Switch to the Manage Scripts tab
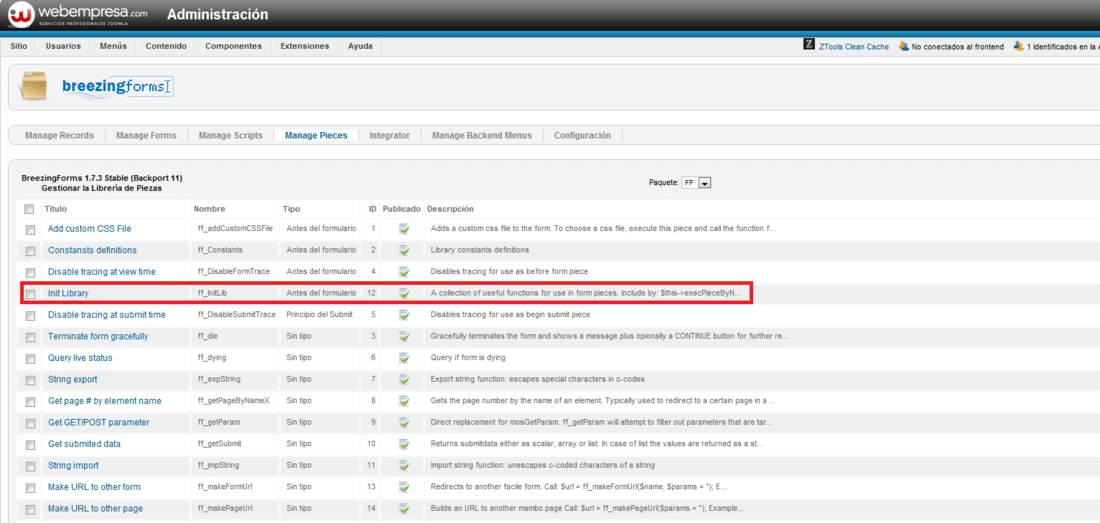Screen dimensions: 1100x523 pos(231,135)
